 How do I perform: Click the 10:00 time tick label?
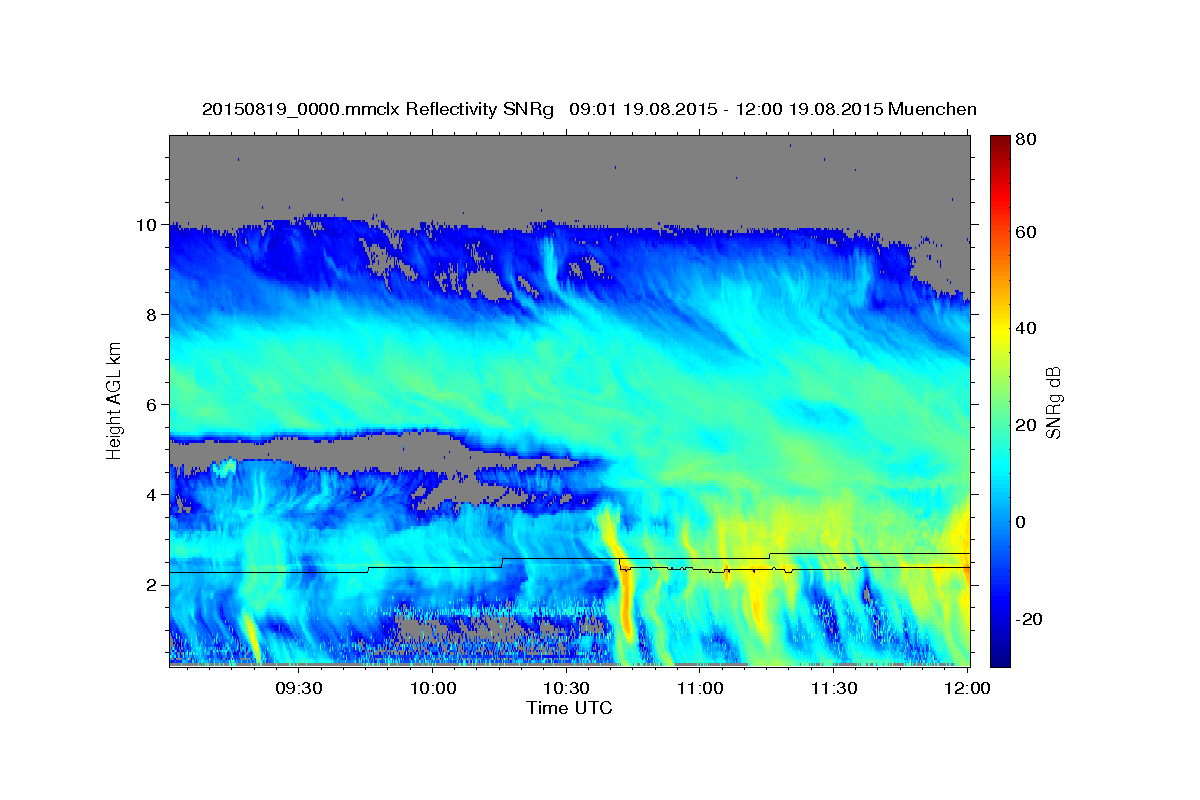433,688
